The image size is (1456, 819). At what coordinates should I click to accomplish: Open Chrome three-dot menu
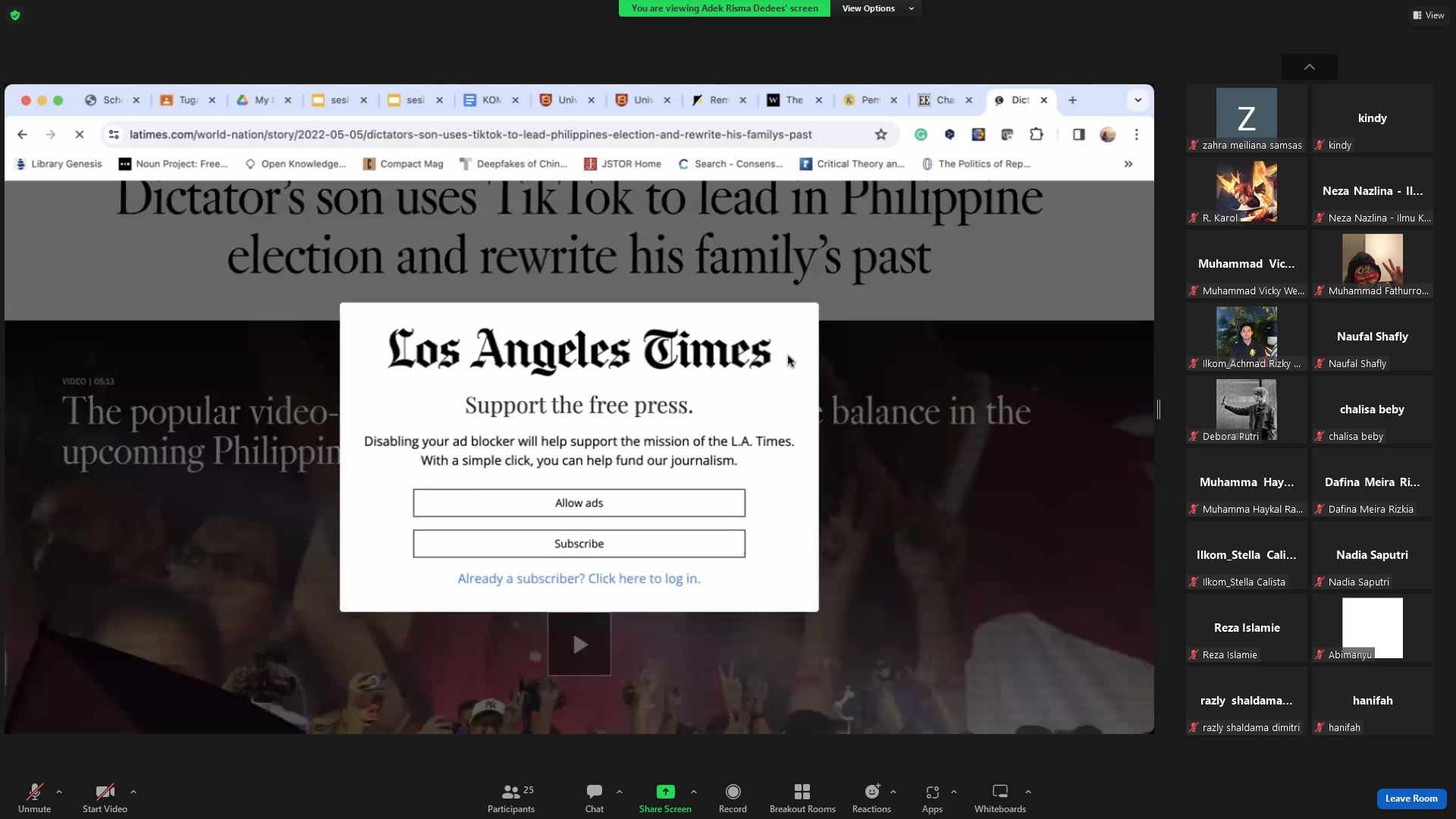1136,134
